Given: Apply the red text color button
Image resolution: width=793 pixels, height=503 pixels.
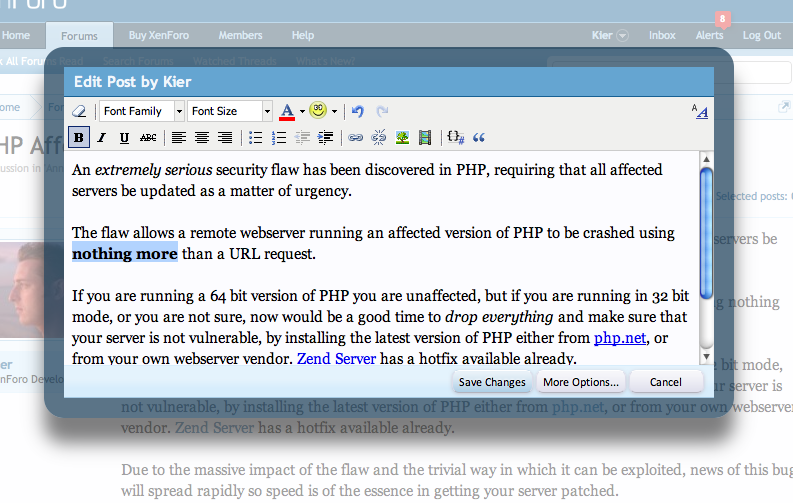Looking at the screenshot, I should pos(287,111).
